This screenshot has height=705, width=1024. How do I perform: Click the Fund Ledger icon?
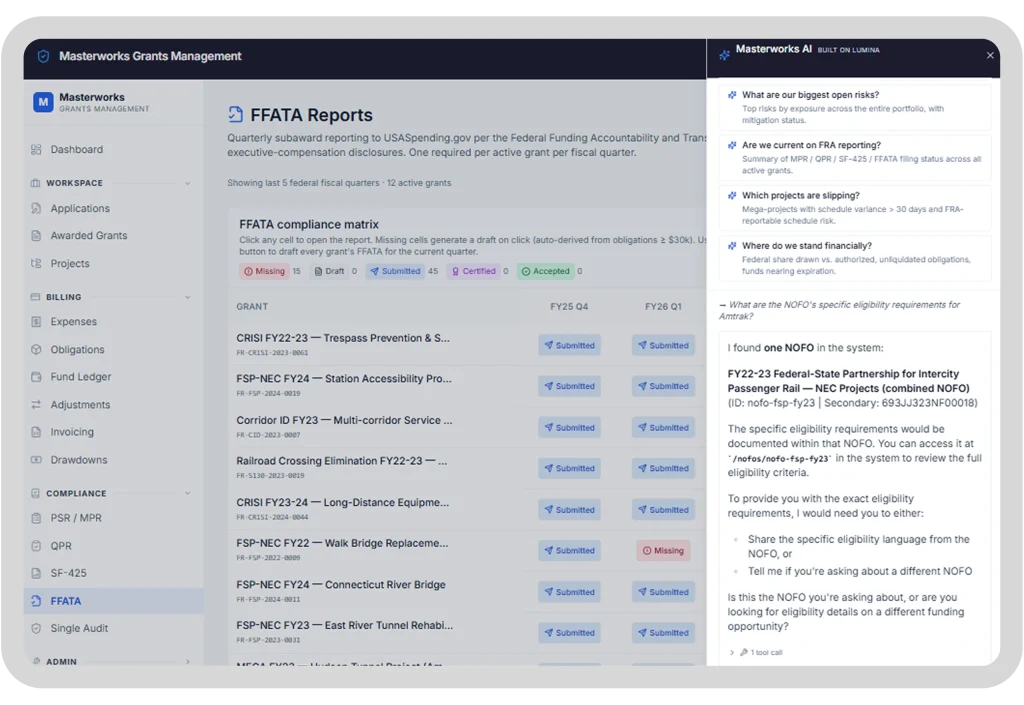pyautogui.click(x=36, y=377)
